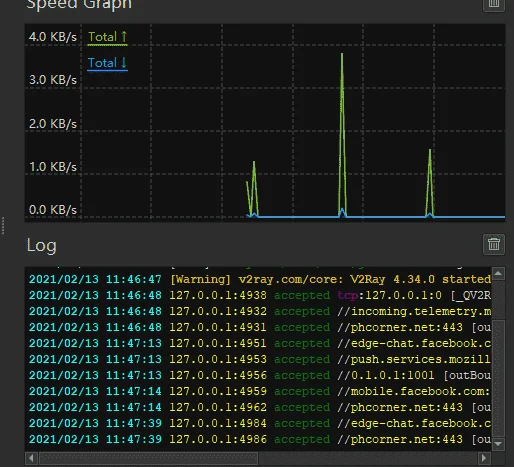Click the panel splitter handle on left edge
514x467 pixels.
coord(3,226)
